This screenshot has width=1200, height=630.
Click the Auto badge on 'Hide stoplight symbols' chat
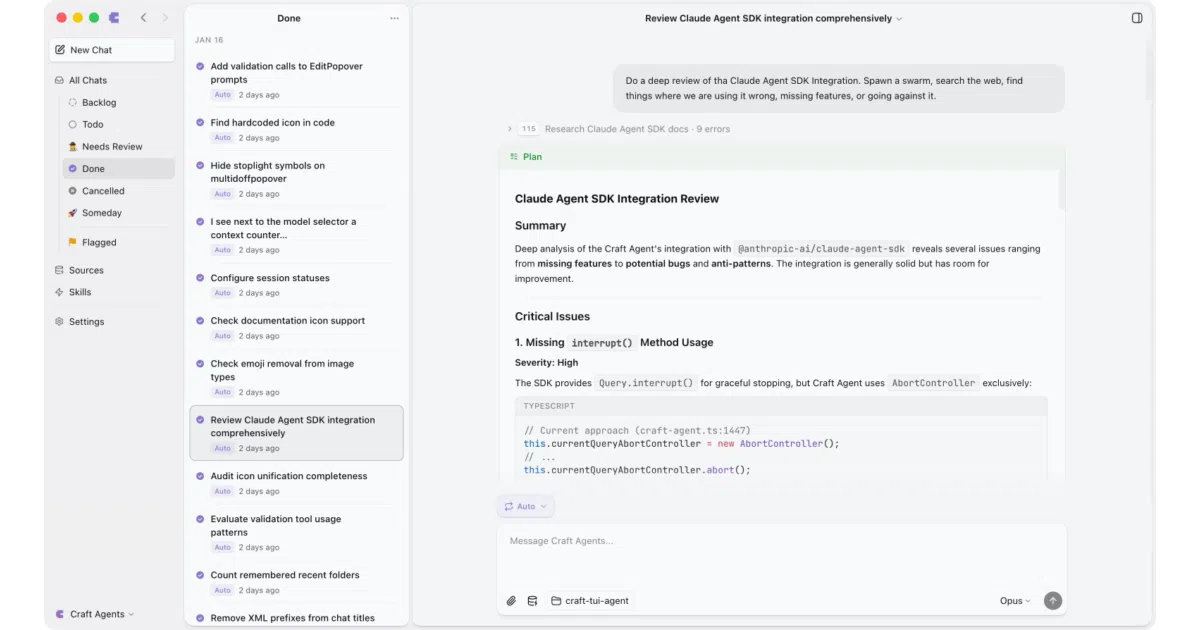tap(222, 194)
